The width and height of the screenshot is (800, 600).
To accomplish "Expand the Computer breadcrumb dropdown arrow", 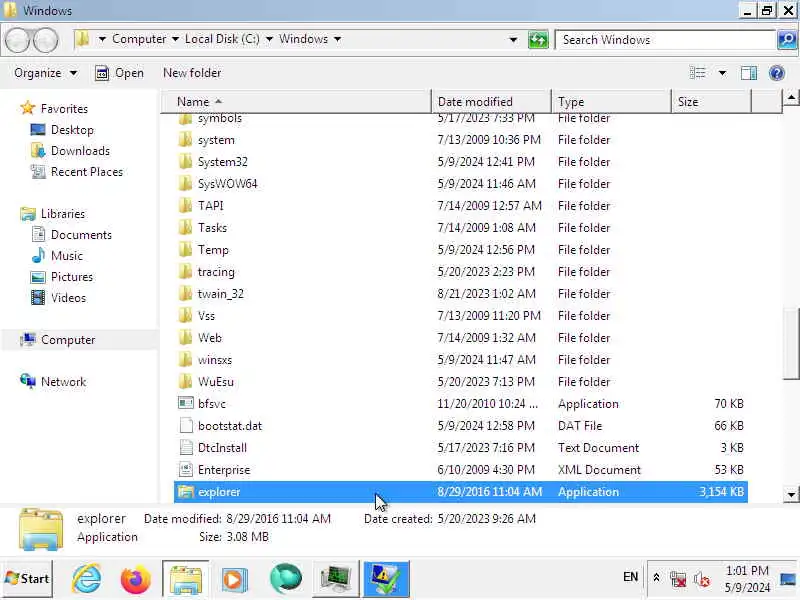I will tap(175, 39).
